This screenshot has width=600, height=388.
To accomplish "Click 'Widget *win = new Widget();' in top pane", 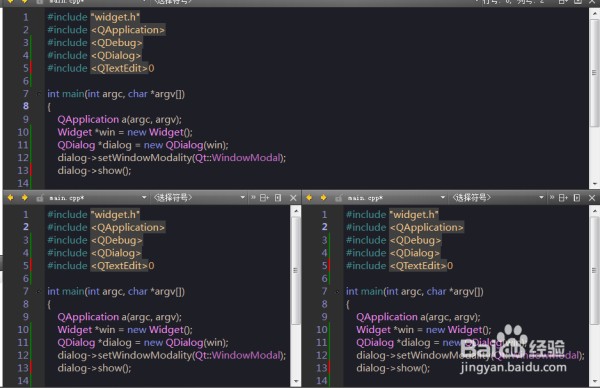I will tap(125, 132).
